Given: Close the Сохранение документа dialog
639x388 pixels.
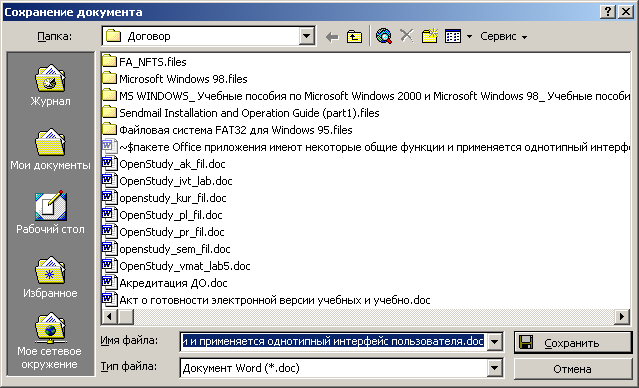Looking at the screenshot, I should (626, 11).
